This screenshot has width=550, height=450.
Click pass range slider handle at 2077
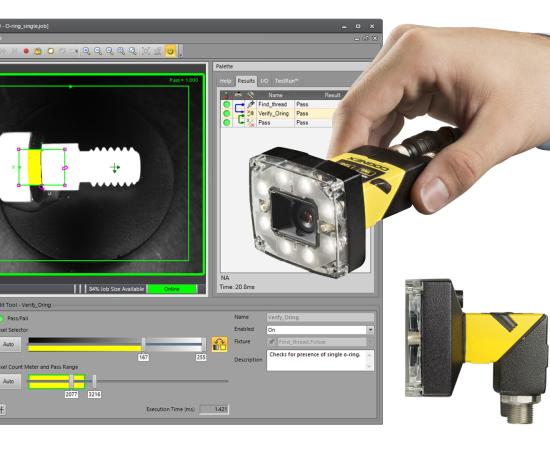click(x=72, y=381)
